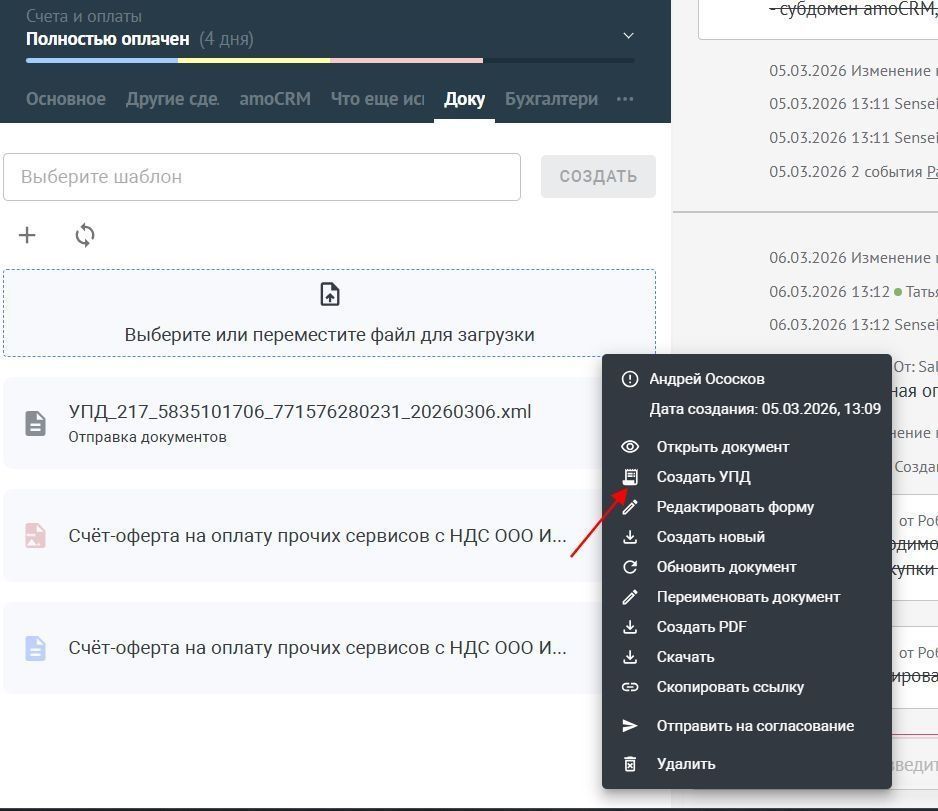
Task: Click the upload file icon in dropzone
Action: coord(330,294)
